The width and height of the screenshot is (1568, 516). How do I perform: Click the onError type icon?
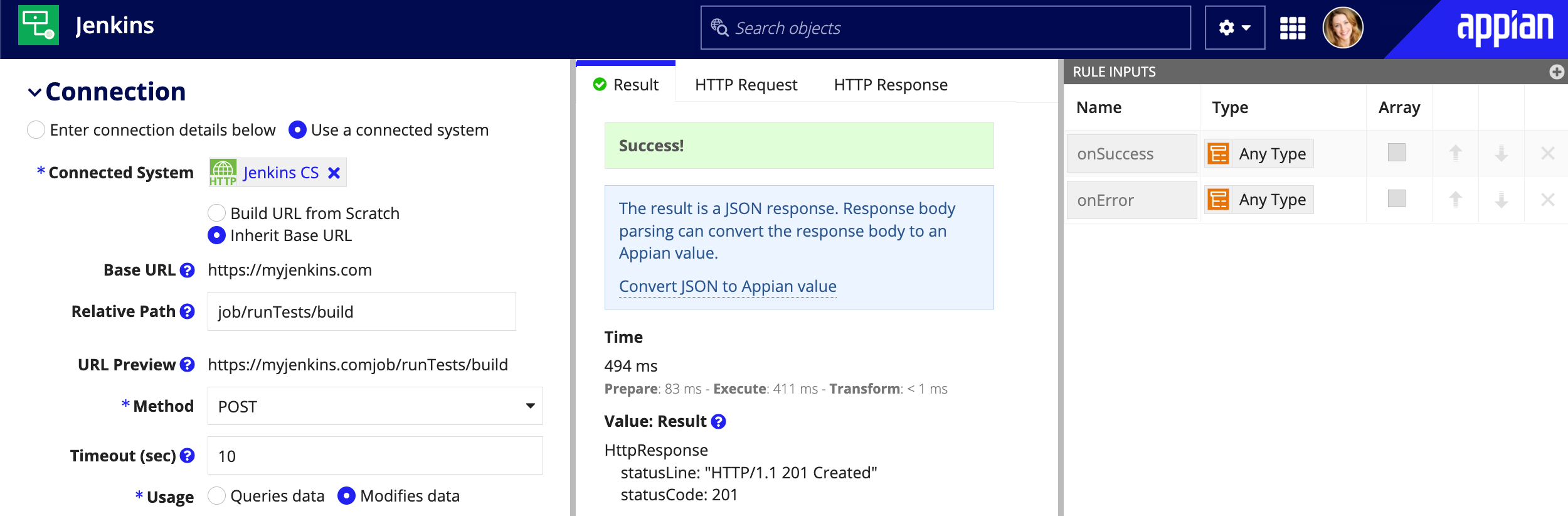[1218, 200]
